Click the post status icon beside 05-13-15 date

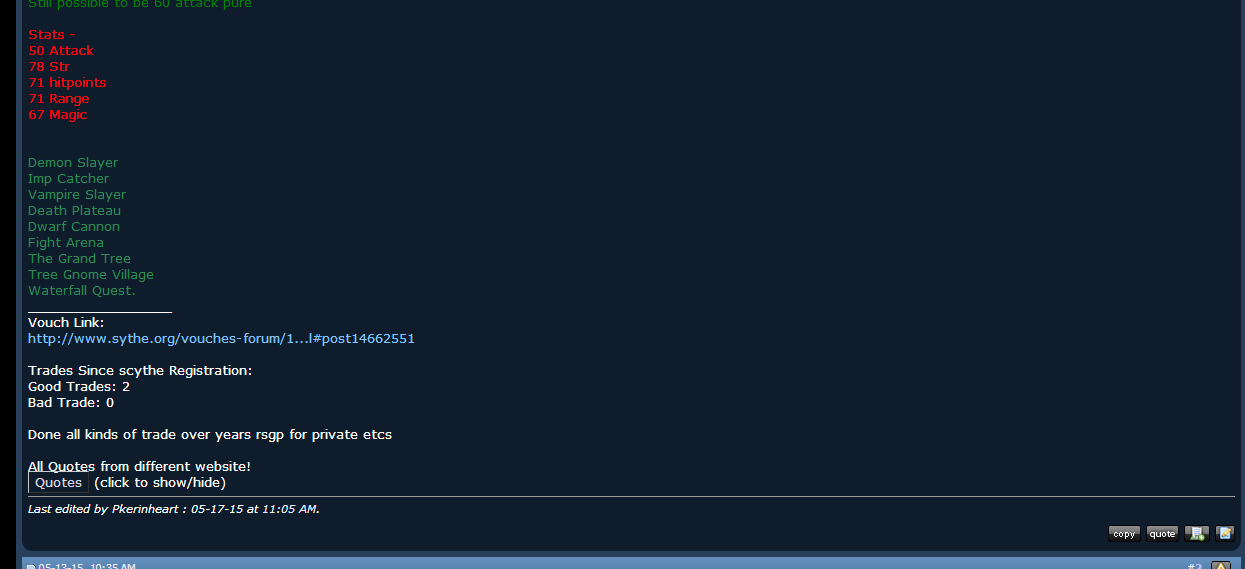[31, 567]
